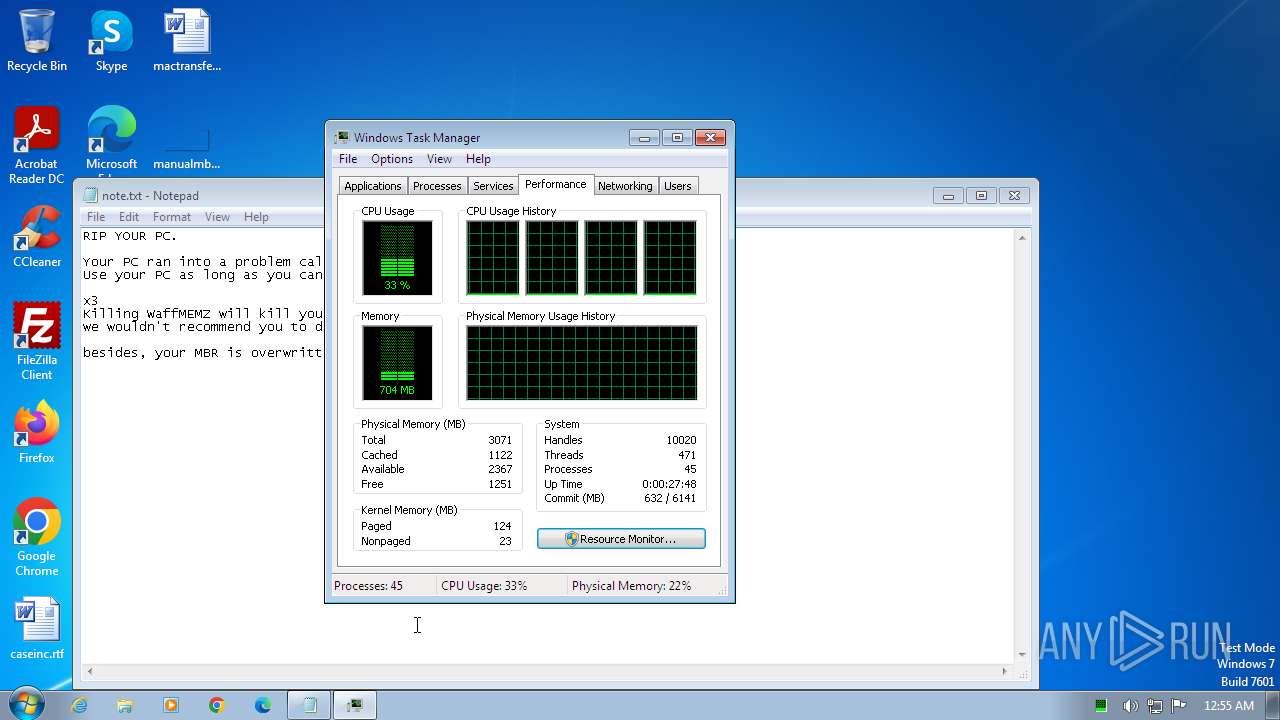Open the Task Manager View menu

(439, 159)
